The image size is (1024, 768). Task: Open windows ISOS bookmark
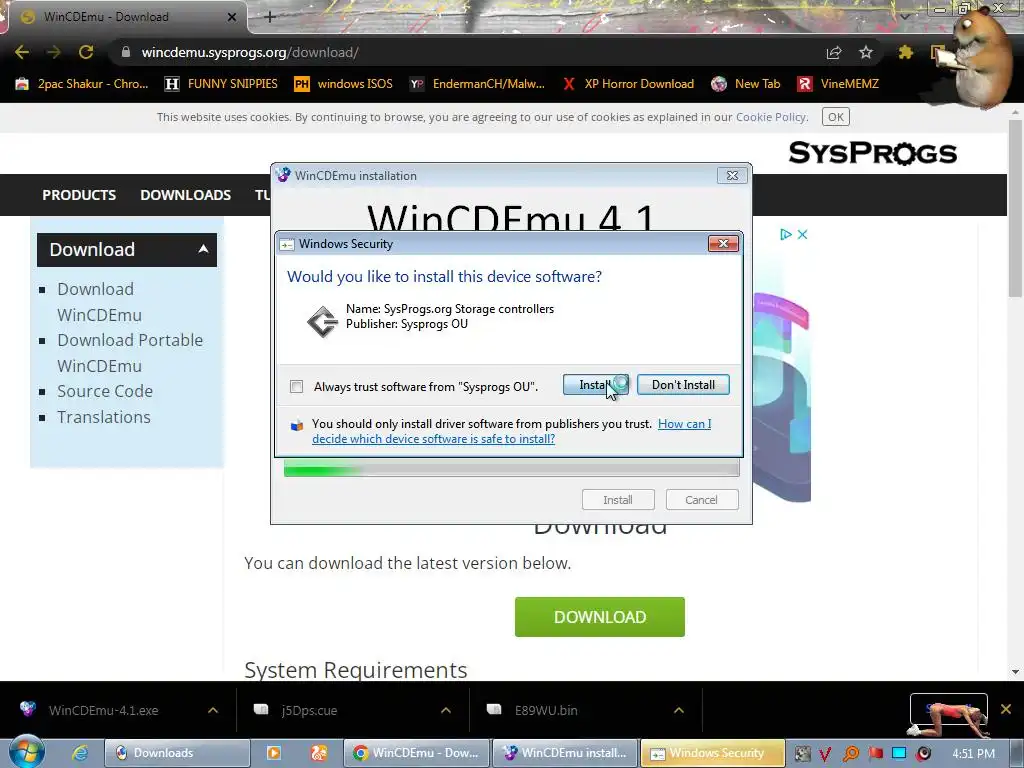point(344,84)
